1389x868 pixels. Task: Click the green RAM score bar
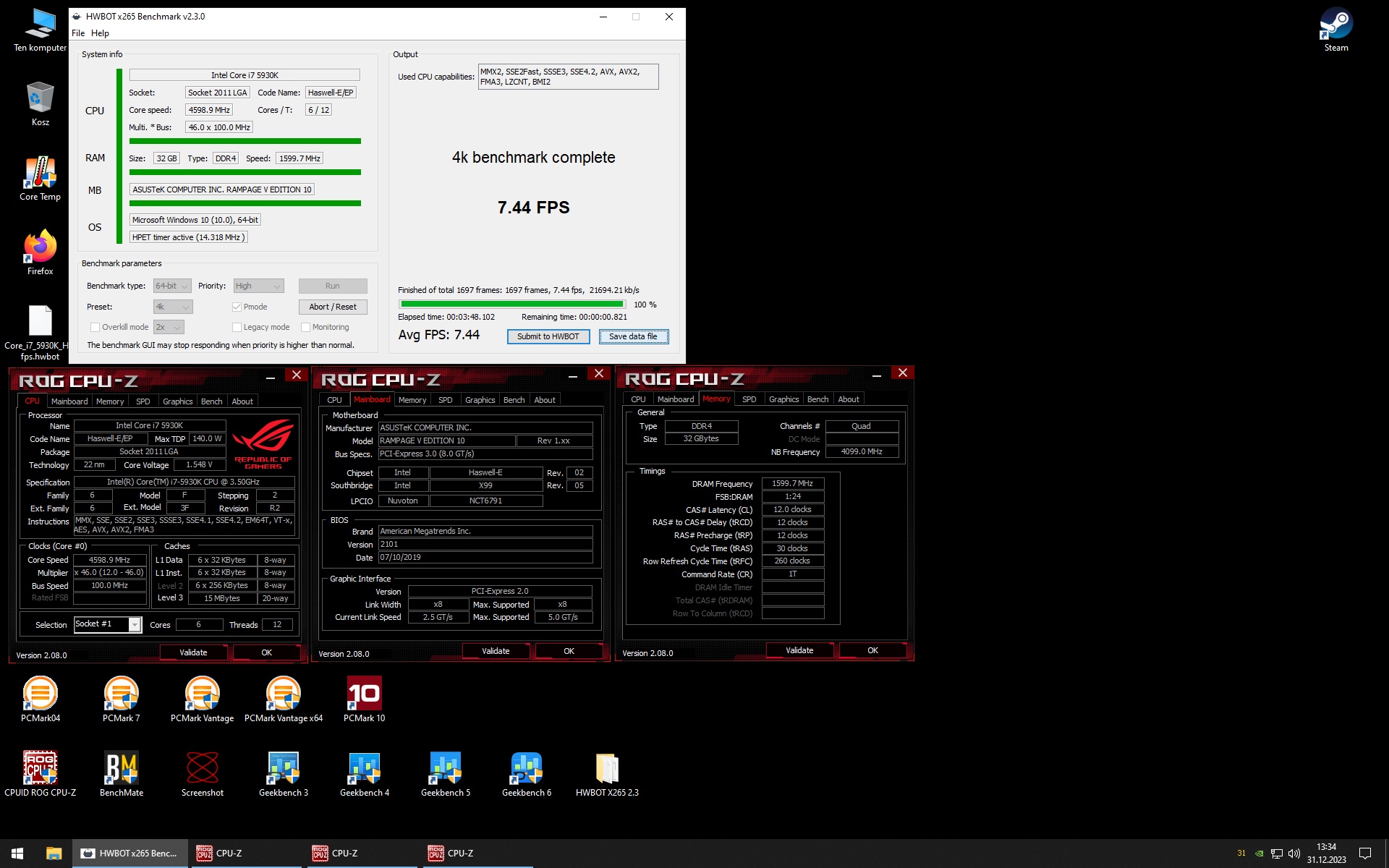pyautogui.click(x=245, y=172)
